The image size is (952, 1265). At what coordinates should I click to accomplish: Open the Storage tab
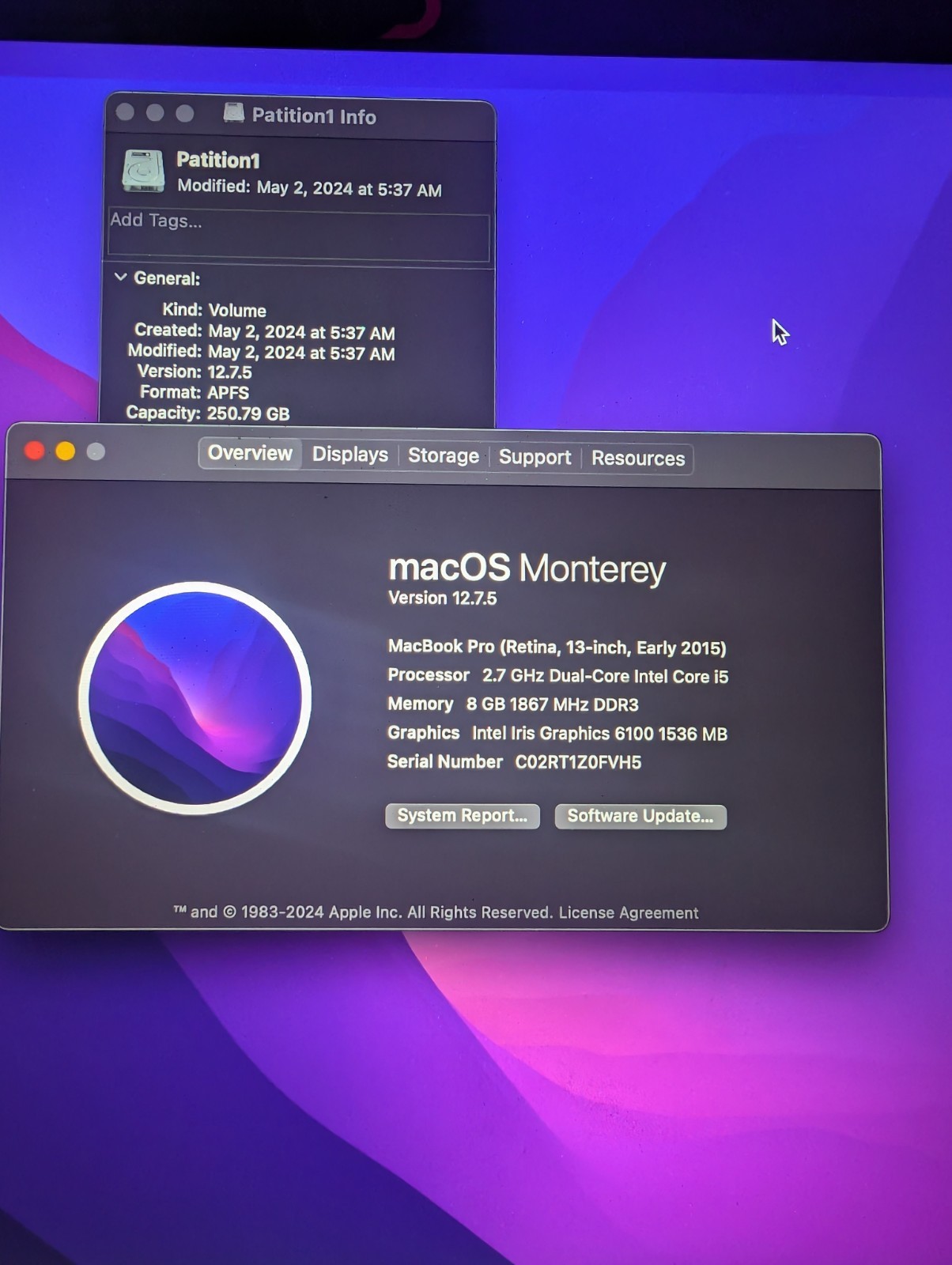443,456
